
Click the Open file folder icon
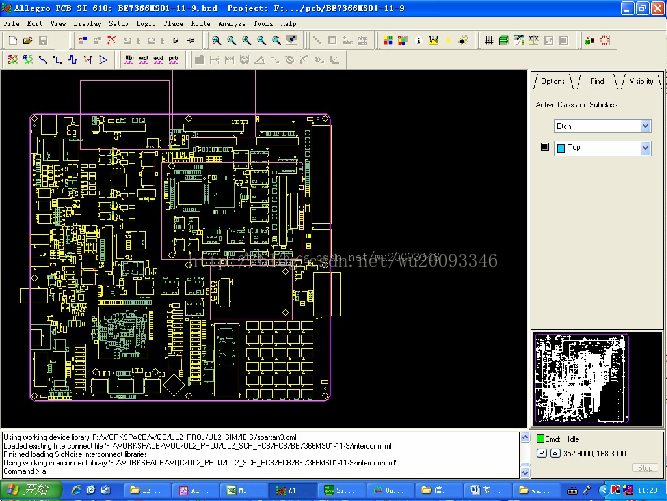coord(27,40)
